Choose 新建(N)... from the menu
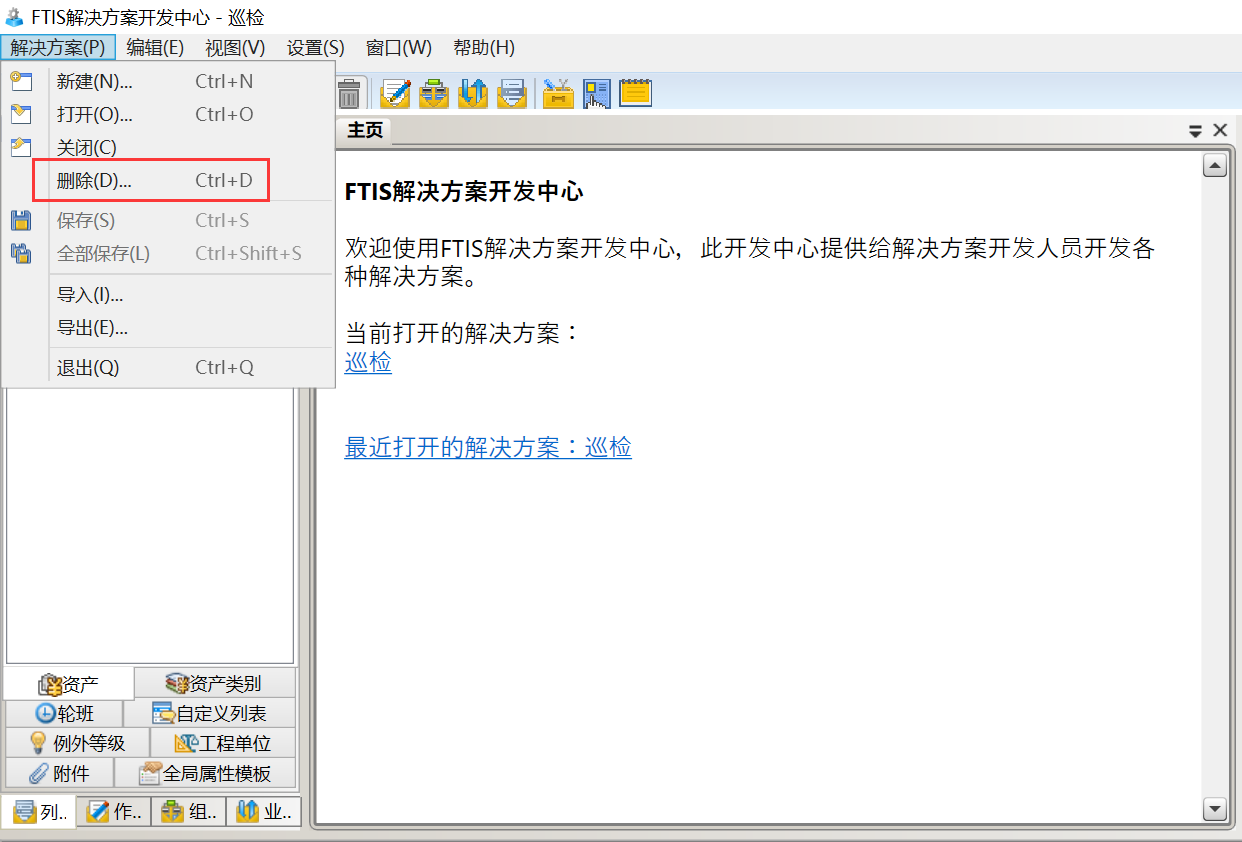 click(94, 82)
